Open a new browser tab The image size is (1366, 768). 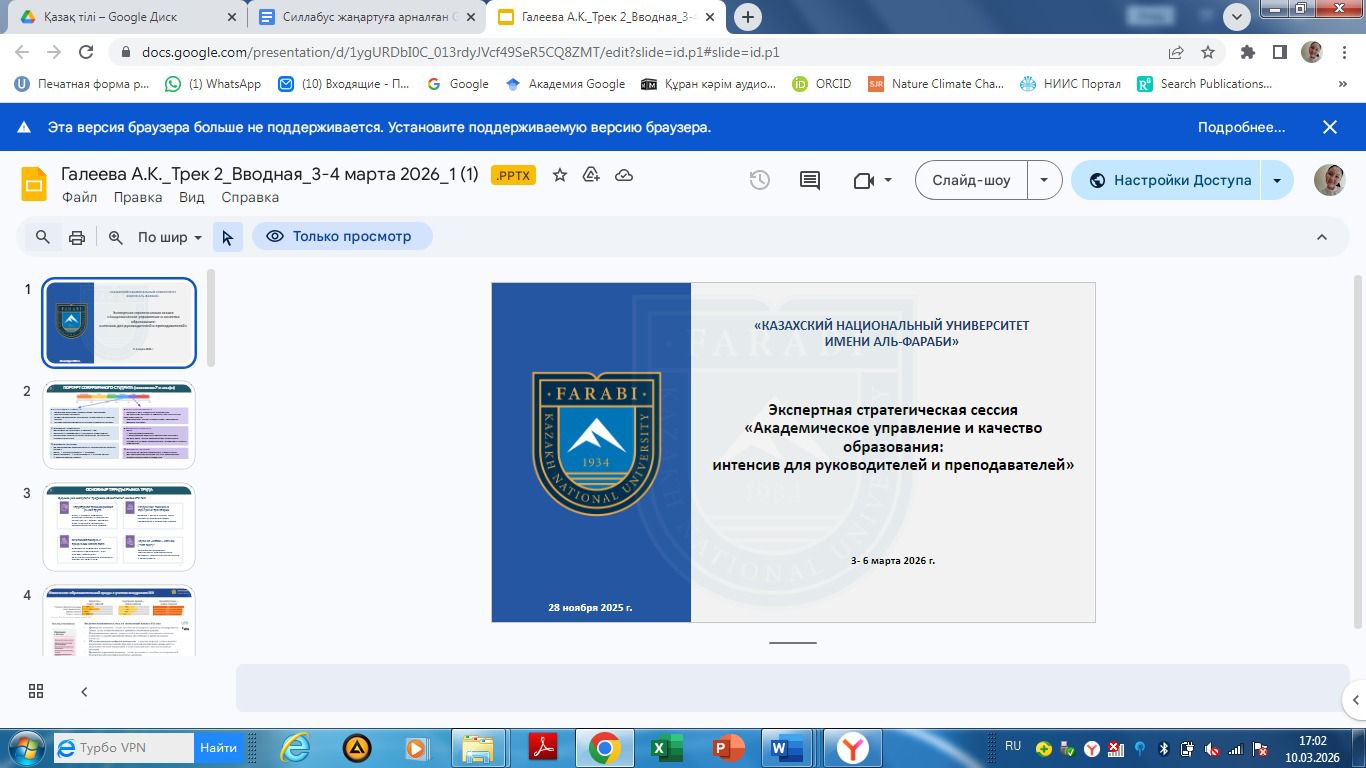coord(747,17)
